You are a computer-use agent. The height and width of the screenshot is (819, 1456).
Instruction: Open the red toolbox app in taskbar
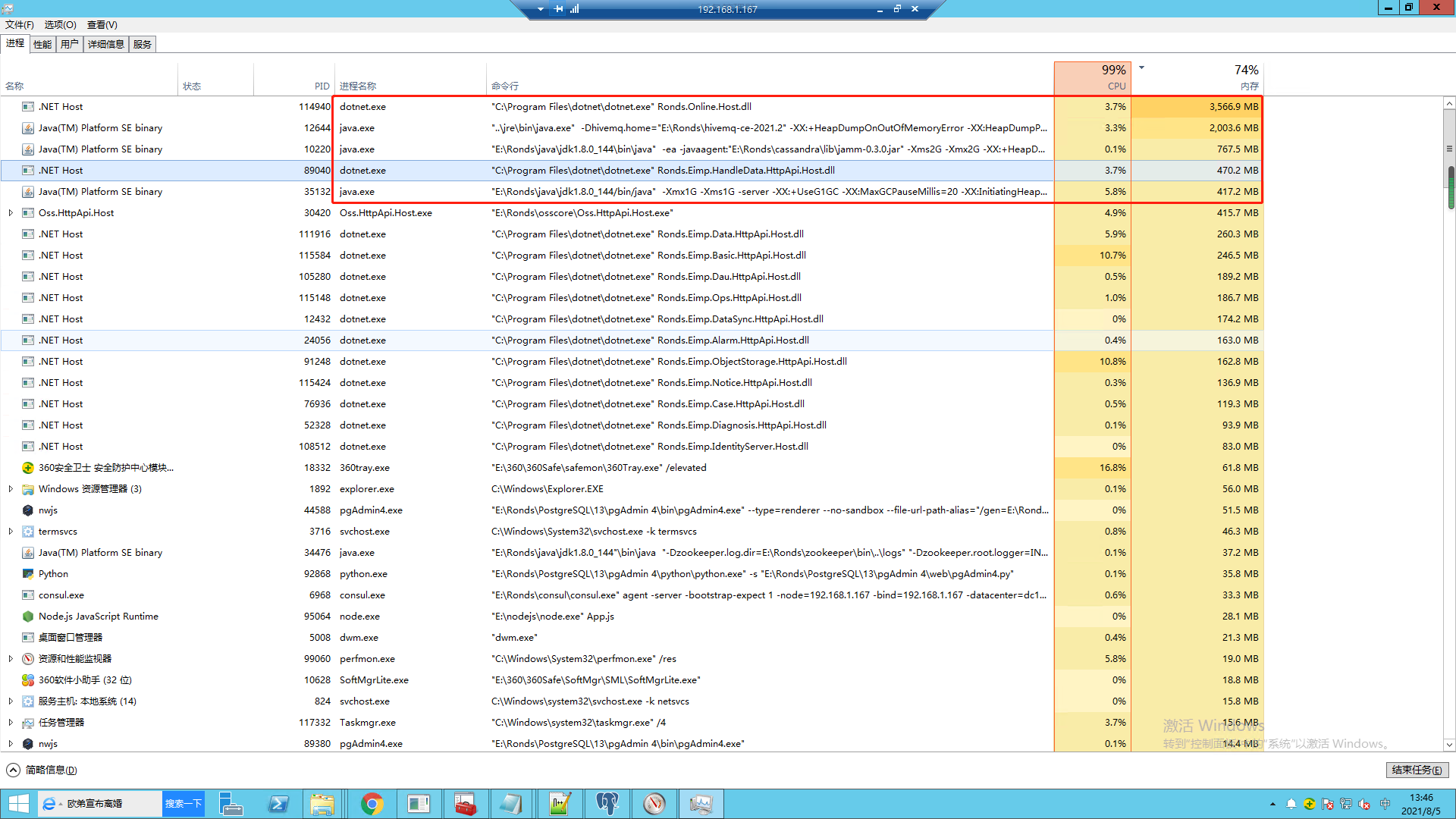pos(465,804)
